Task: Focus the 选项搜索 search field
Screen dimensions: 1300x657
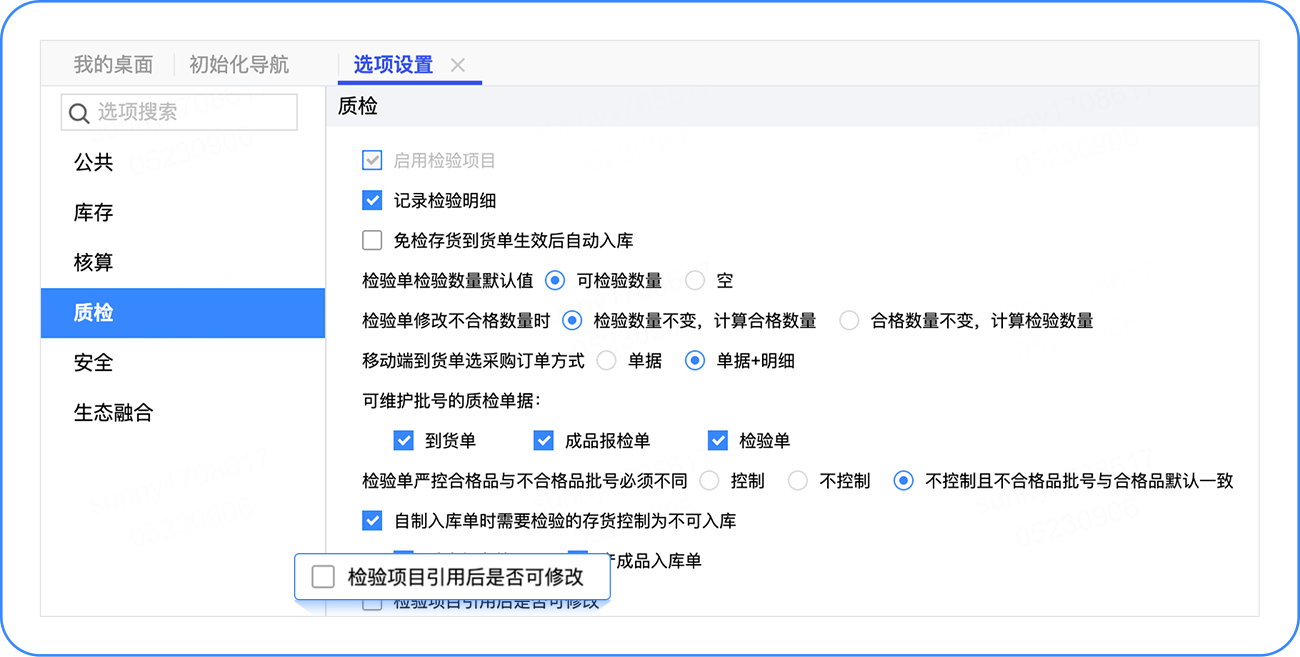Action: (x=179, y=112)
